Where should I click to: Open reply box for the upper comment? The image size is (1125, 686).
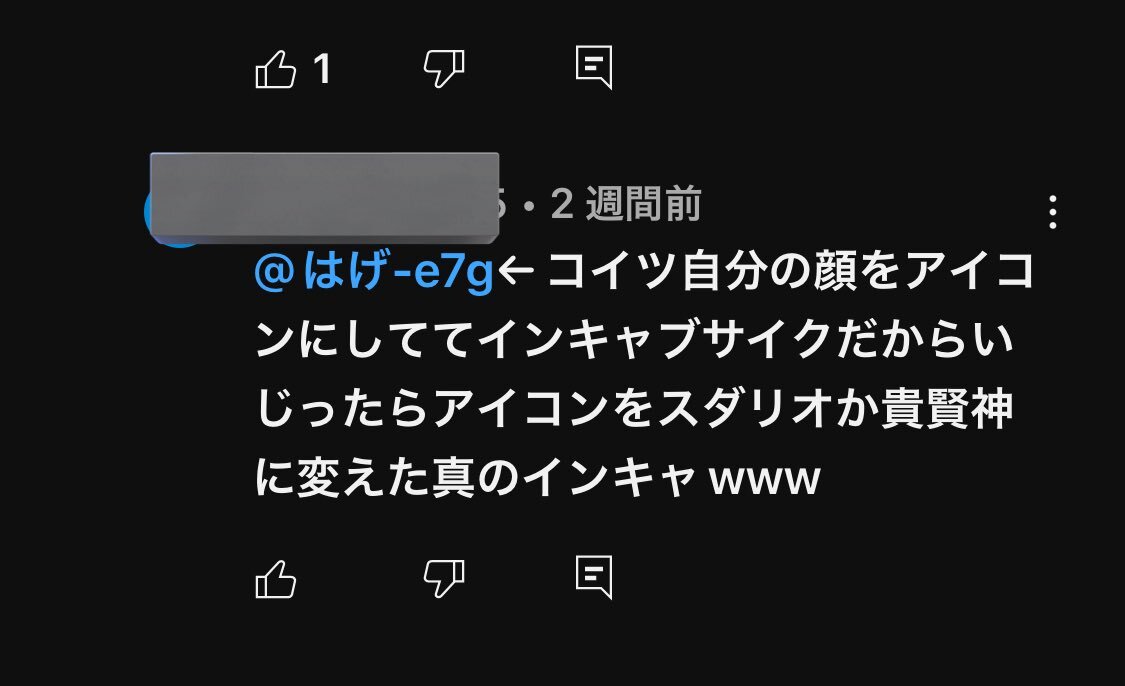click(594, 68)
